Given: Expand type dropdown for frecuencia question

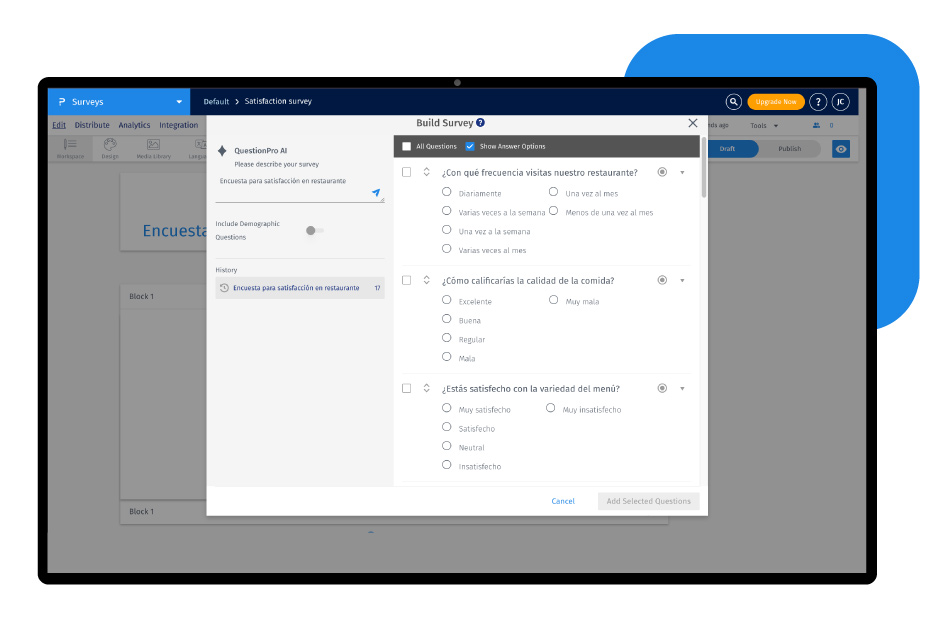Looking at the screenshot, I should coord(682,173).
